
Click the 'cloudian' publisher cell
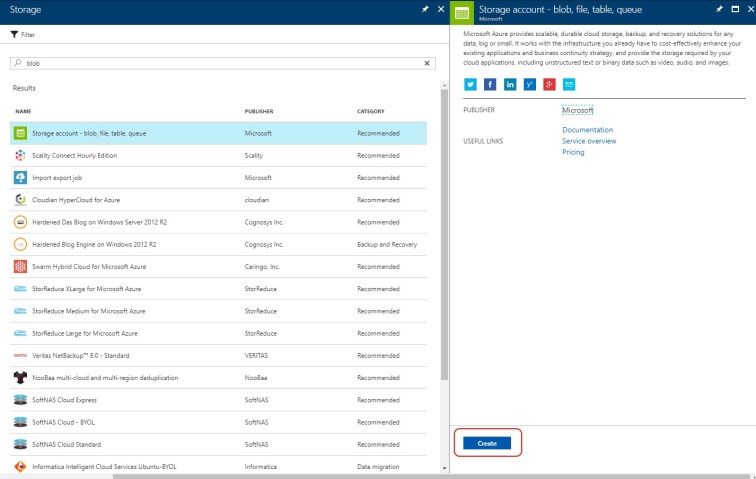pyautogui.click(x=256, y=200)
